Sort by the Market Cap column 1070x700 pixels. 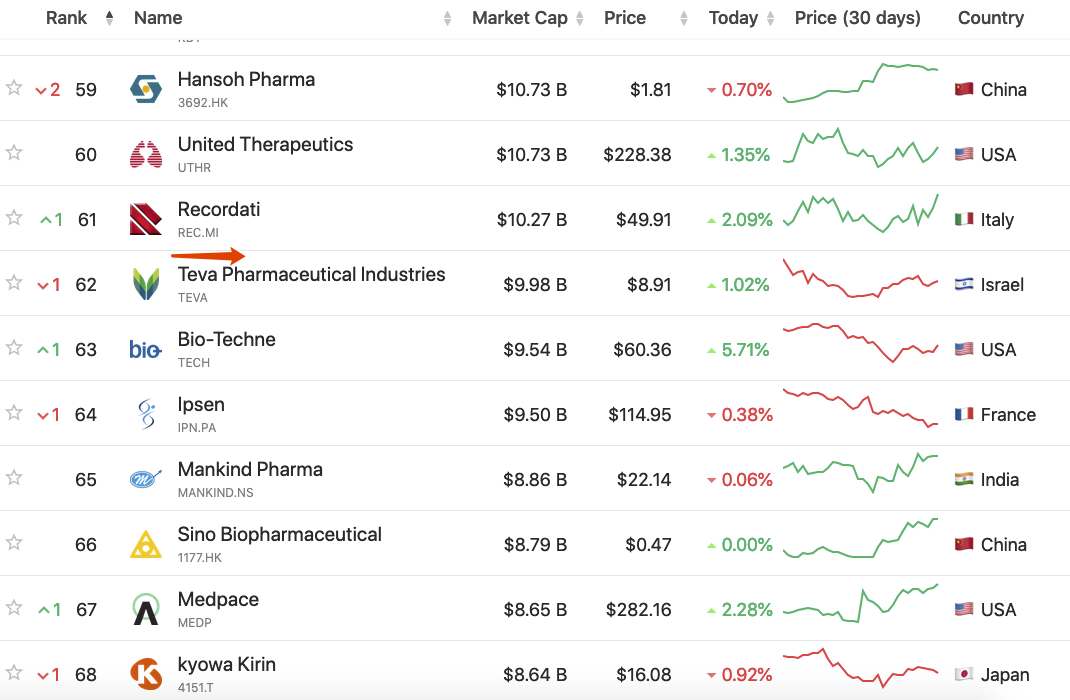(x=519, y=18)
